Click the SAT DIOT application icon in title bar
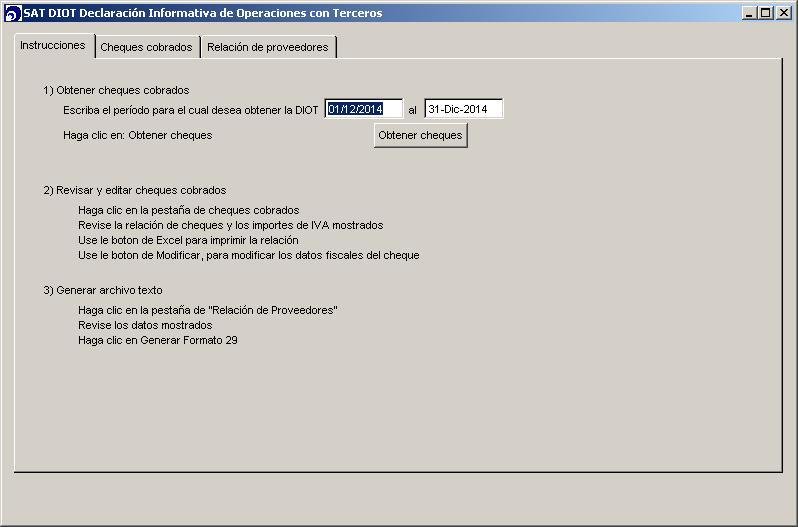798x527 pixels. (x=13, y=13)
